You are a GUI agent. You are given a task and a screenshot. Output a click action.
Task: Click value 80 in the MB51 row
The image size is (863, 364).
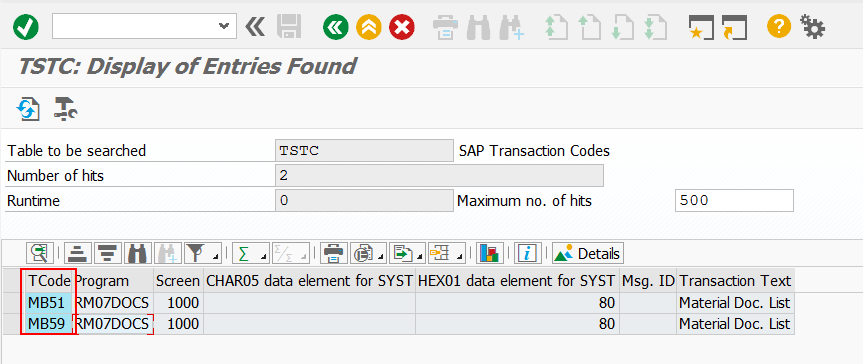517,302
